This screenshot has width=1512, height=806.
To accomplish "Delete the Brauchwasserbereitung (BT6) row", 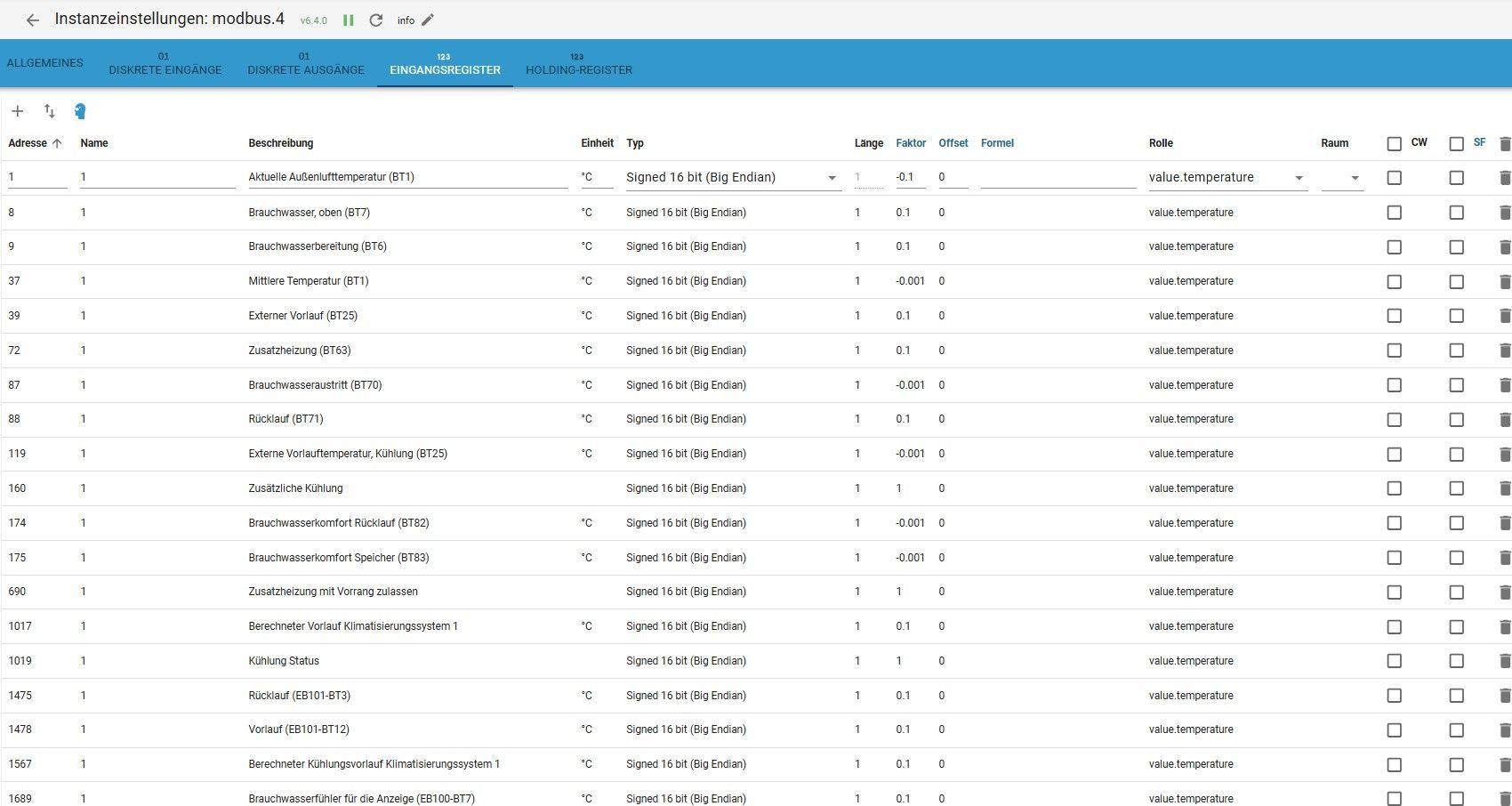I will click(1505, 247).
